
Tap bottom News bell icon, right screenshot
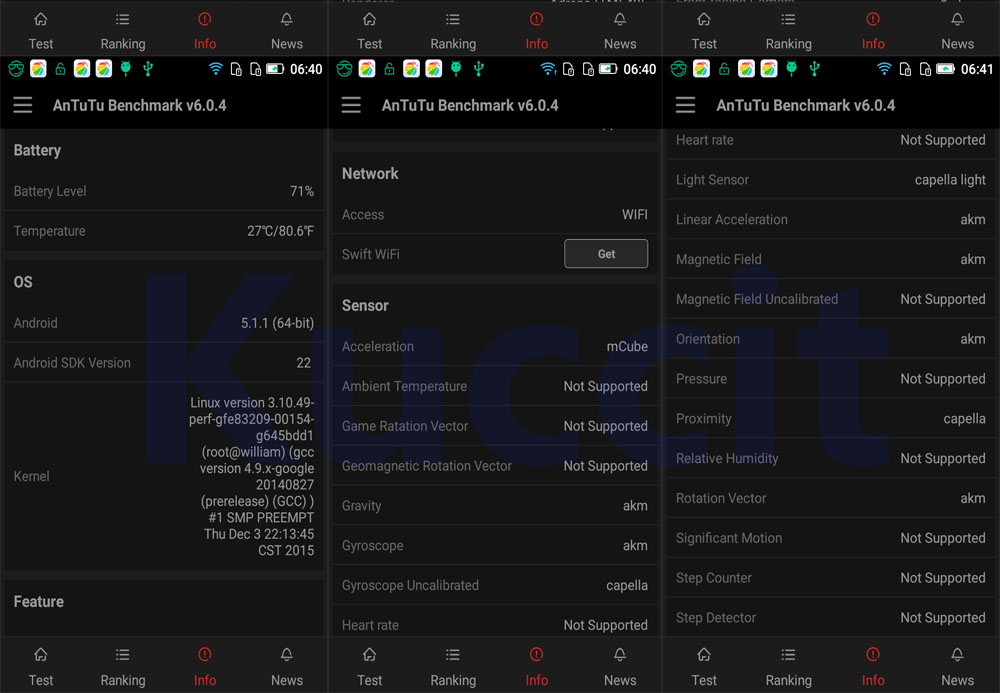957,655
